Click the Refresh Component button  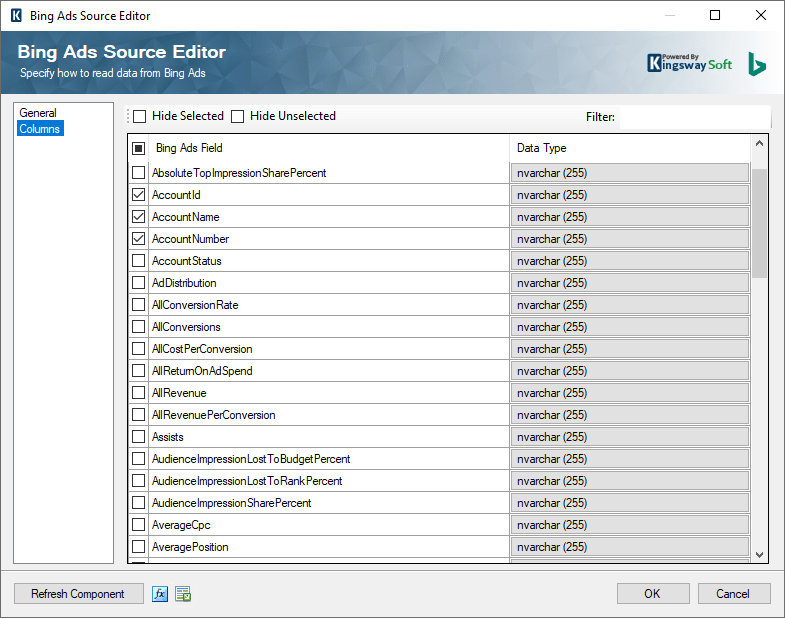79,594
